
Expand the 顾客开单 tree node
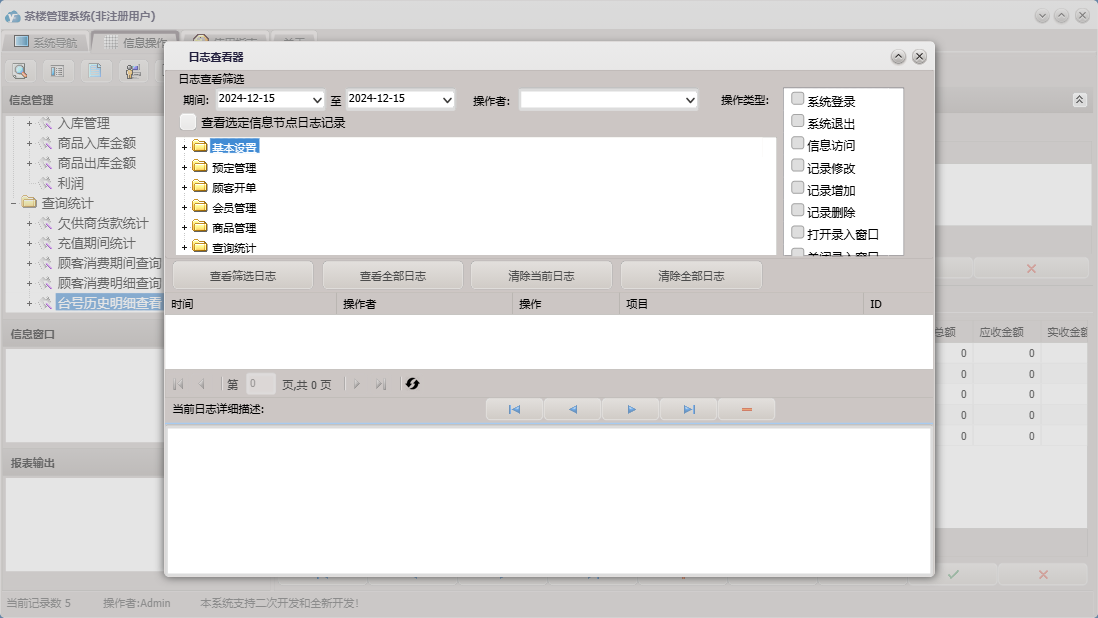tap(184, 187)
